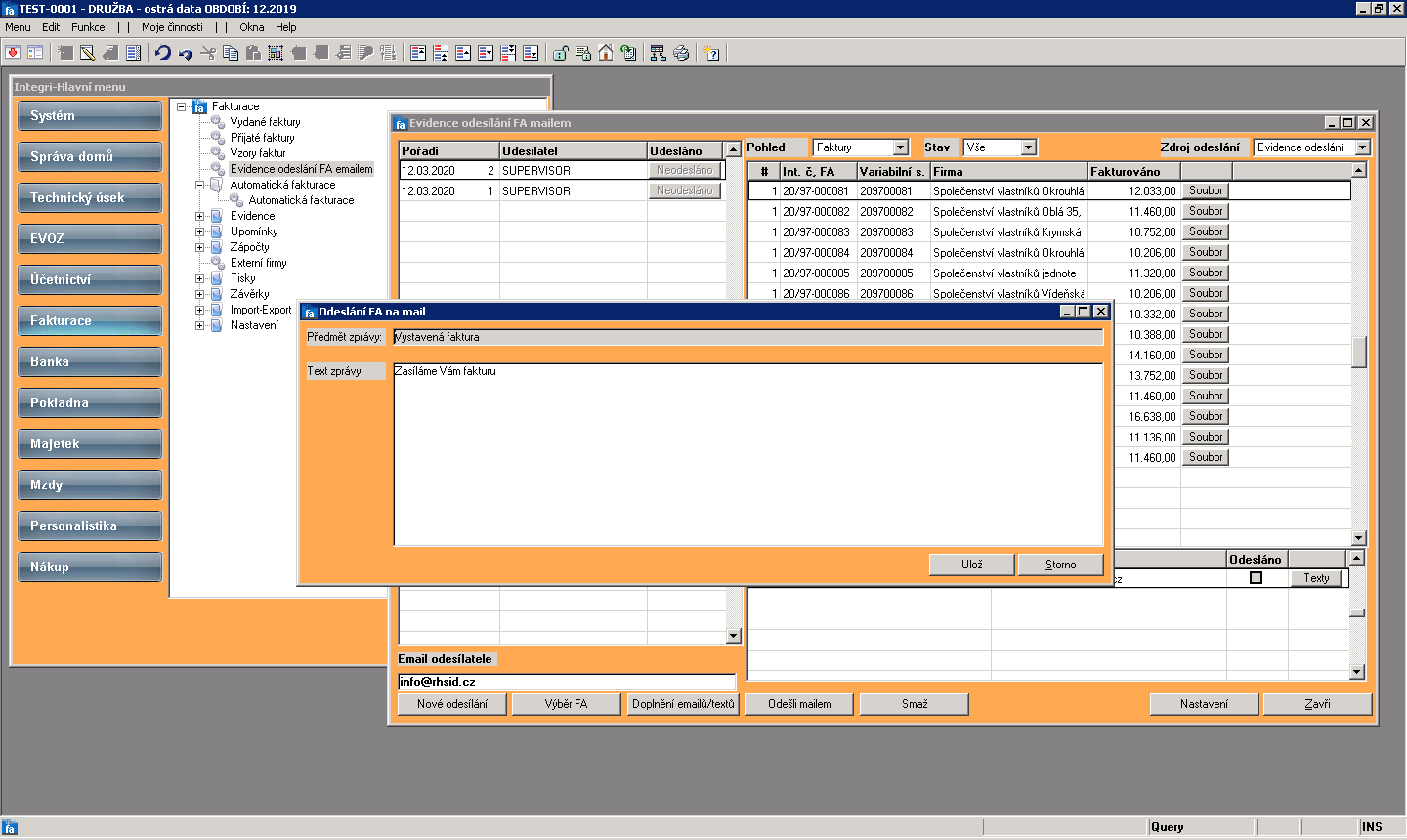This screenshot has height=840, width=1407.
Task: Expand the Upomínky tree node
Action: coord(200,231)
